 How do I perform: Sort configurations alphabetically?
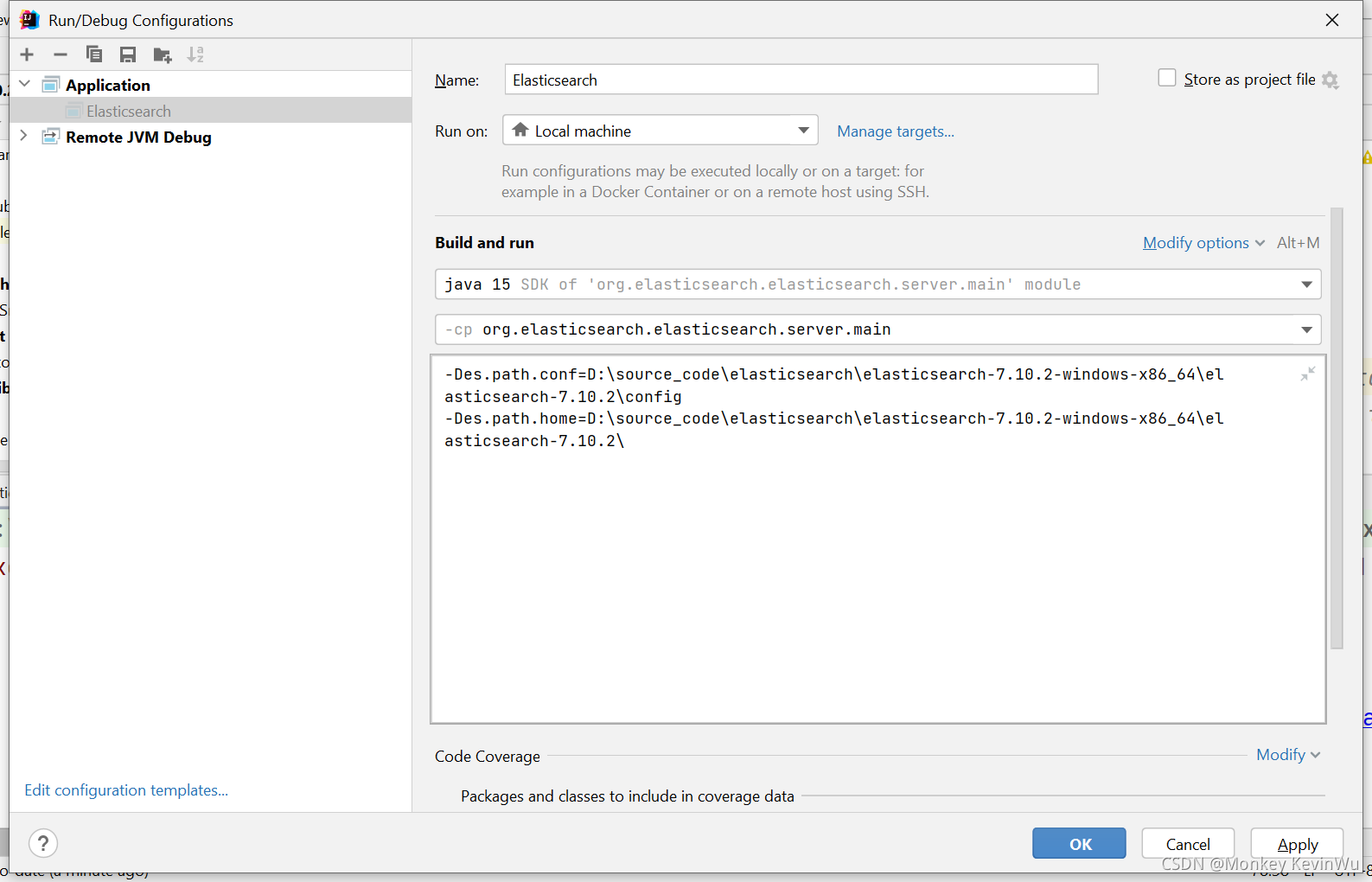pos(195,54)
